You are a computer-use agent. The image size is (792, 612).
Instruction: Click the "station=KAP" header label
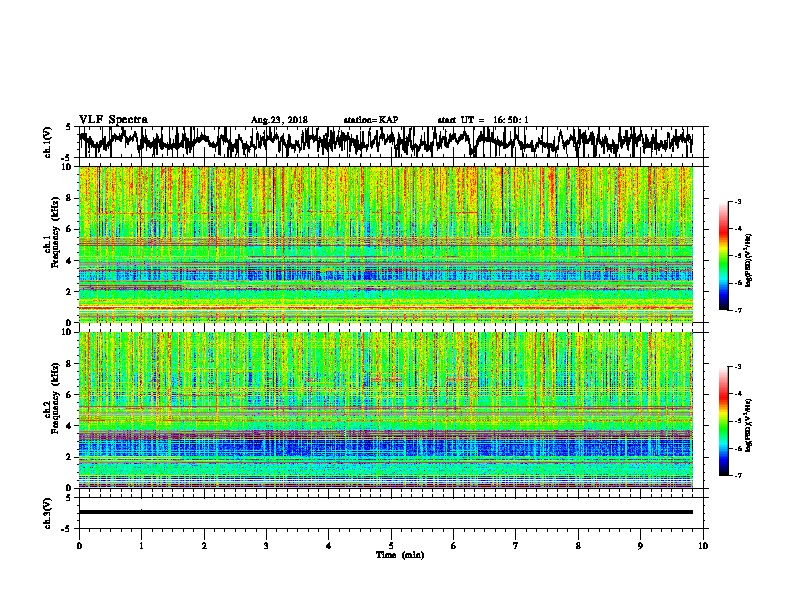(x=371, y=120)
